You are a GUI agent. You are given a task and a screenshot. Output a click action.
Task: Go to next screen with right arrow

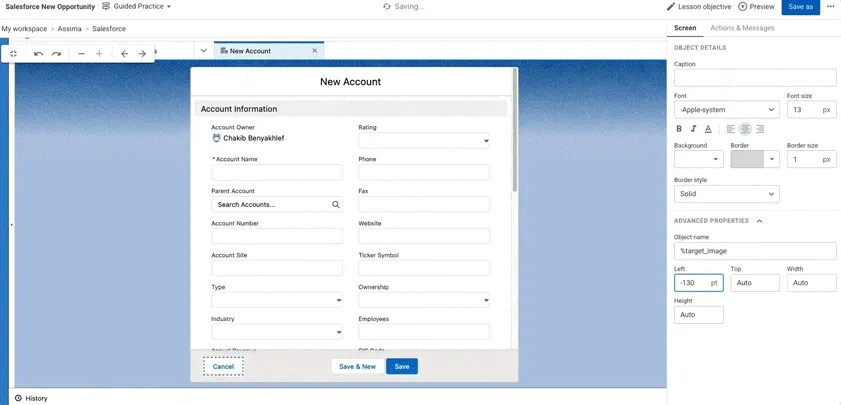[142, 54]
